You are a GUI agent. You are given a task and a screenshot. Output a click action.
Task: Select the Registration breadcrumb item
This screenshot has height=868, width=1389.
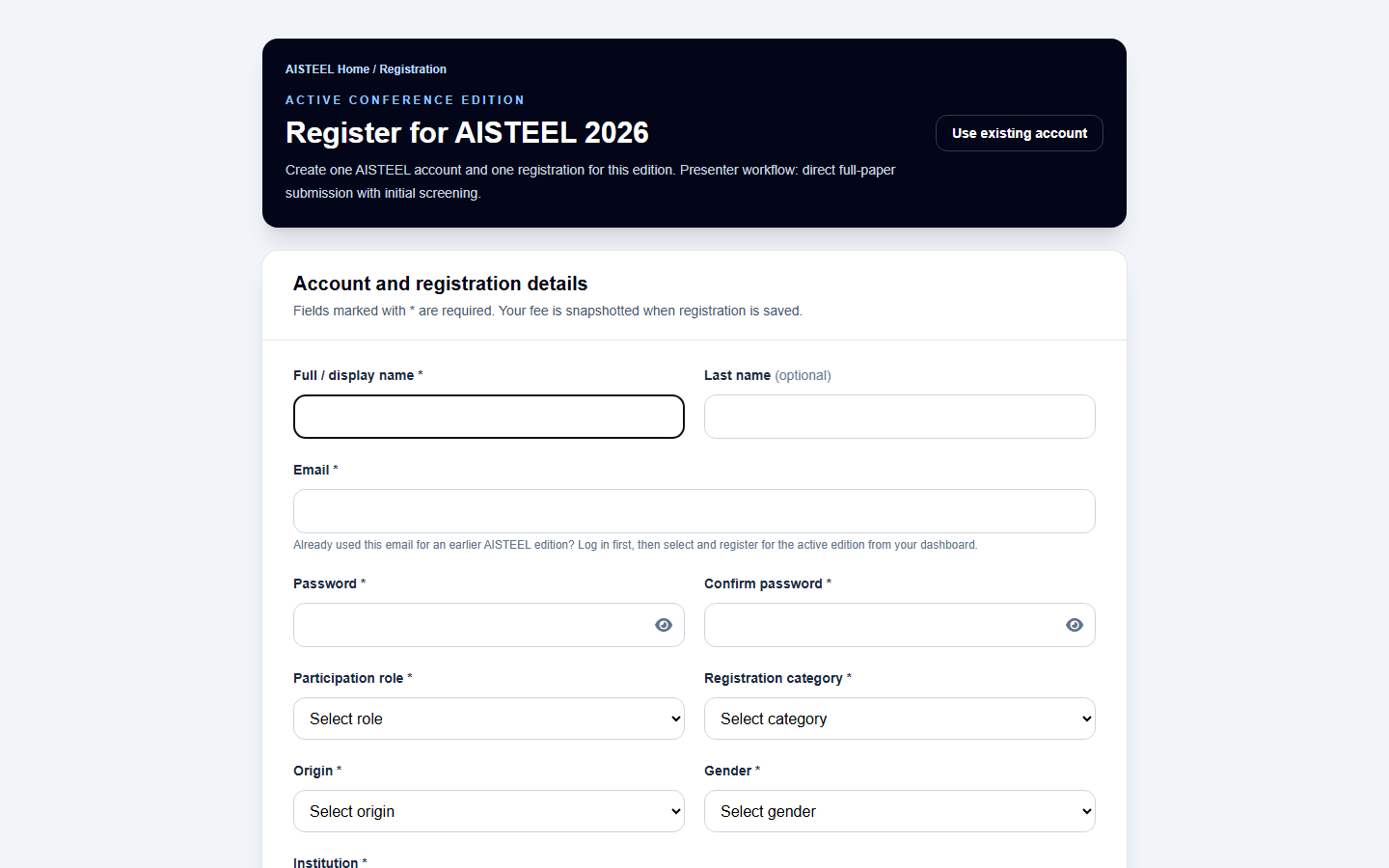(413, 69)
